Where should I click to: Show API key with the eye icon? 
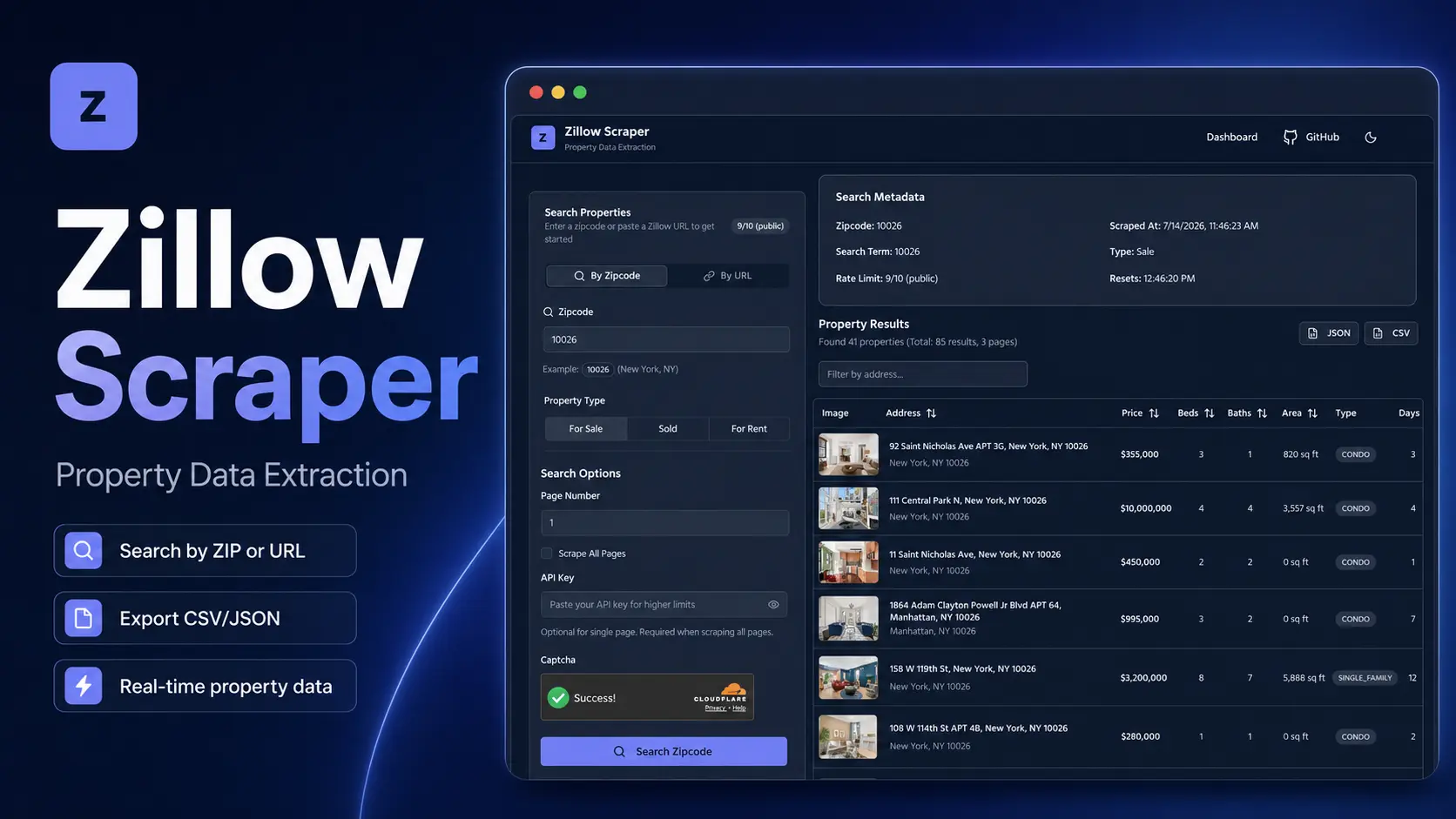point(773,605)
